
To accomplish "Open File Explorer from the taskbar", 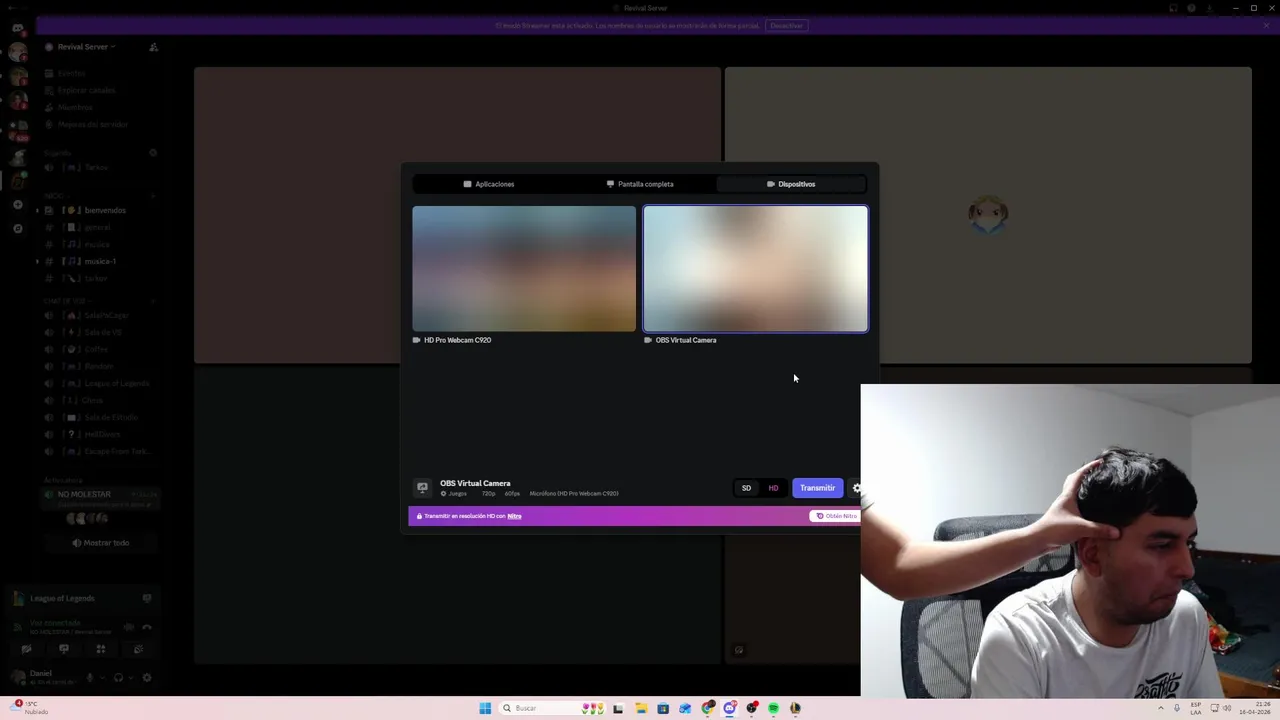I will click(x=641, y=708).
